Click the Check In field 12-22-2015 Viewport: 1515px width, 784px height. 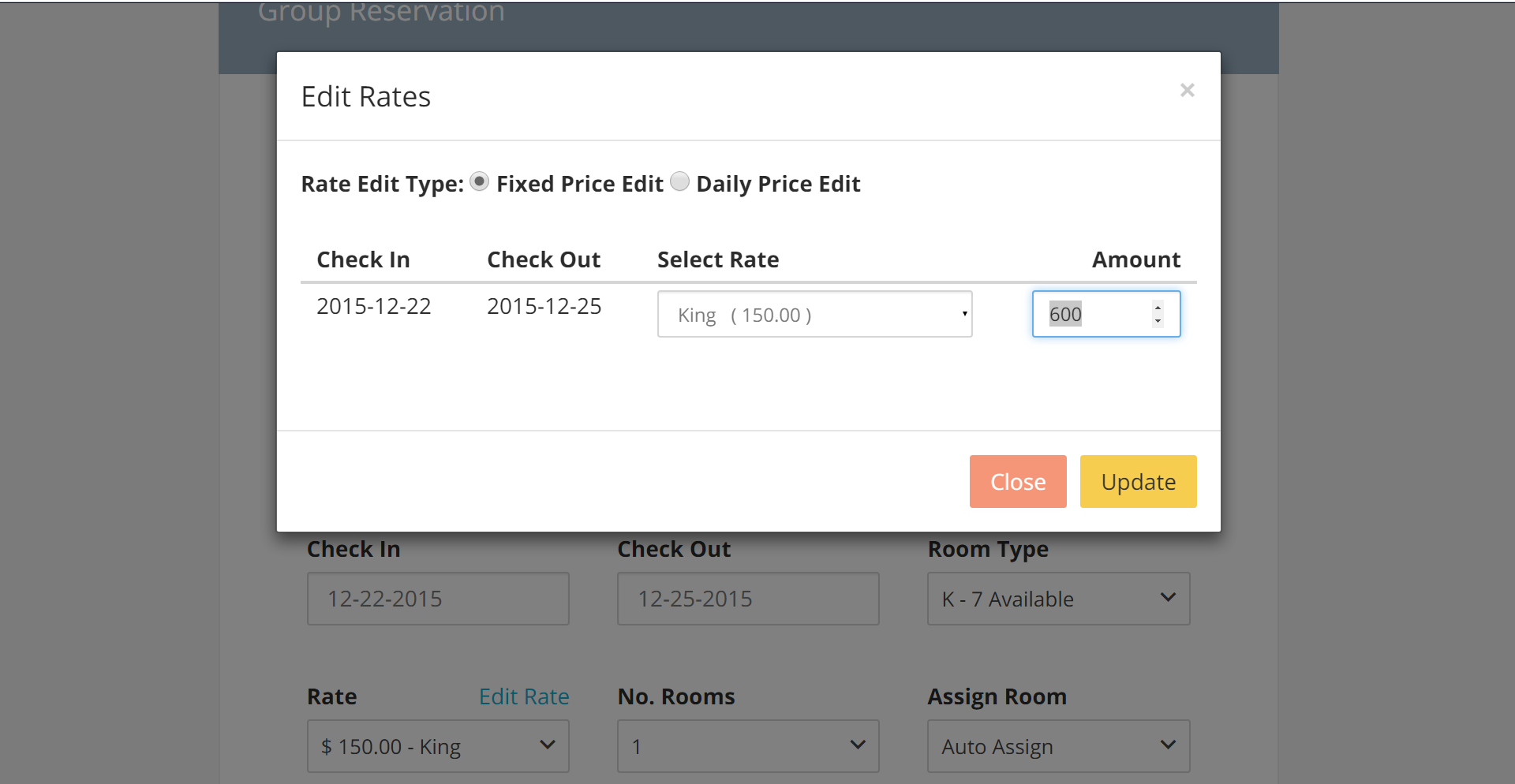[x=438, y=599]
